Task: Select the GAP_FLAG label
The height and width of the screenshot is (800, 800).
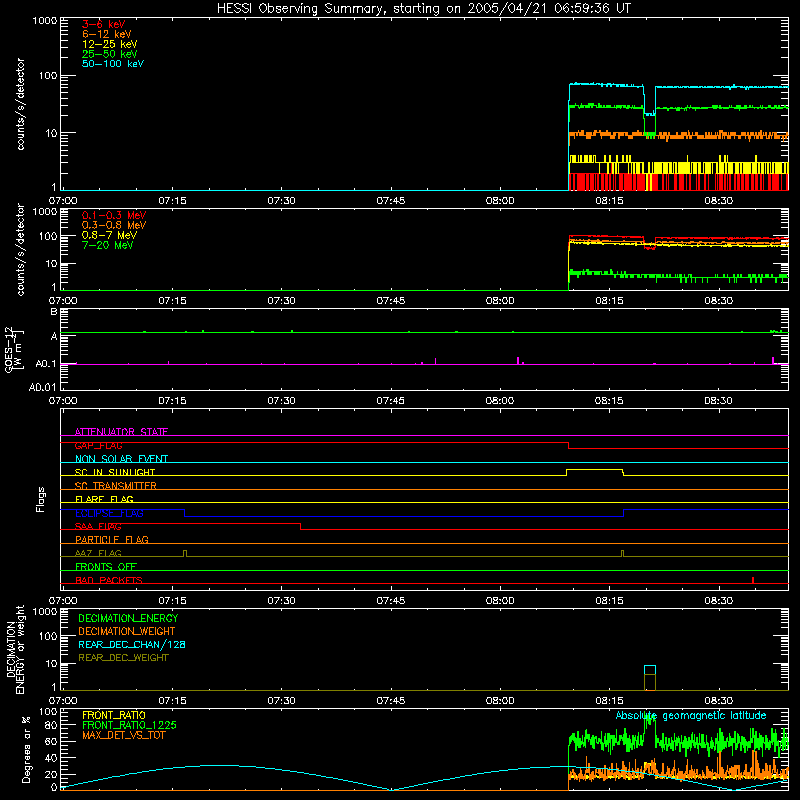Action: pyautogui.click(x=98, y=446)
